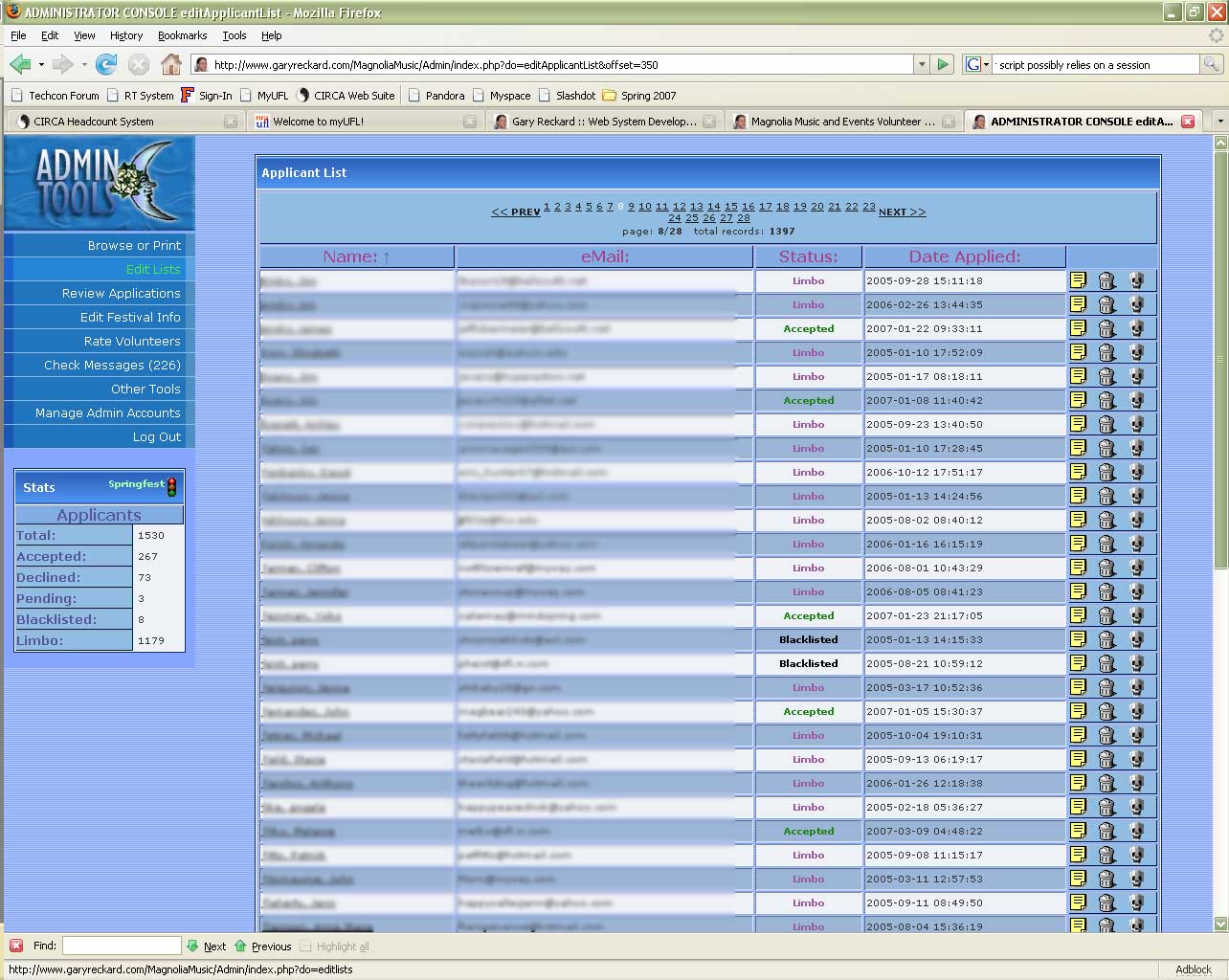This screenshot has width=1229, height=980.
Task: Click the green Go arrow beside the address bar
Action: (943, 64)
